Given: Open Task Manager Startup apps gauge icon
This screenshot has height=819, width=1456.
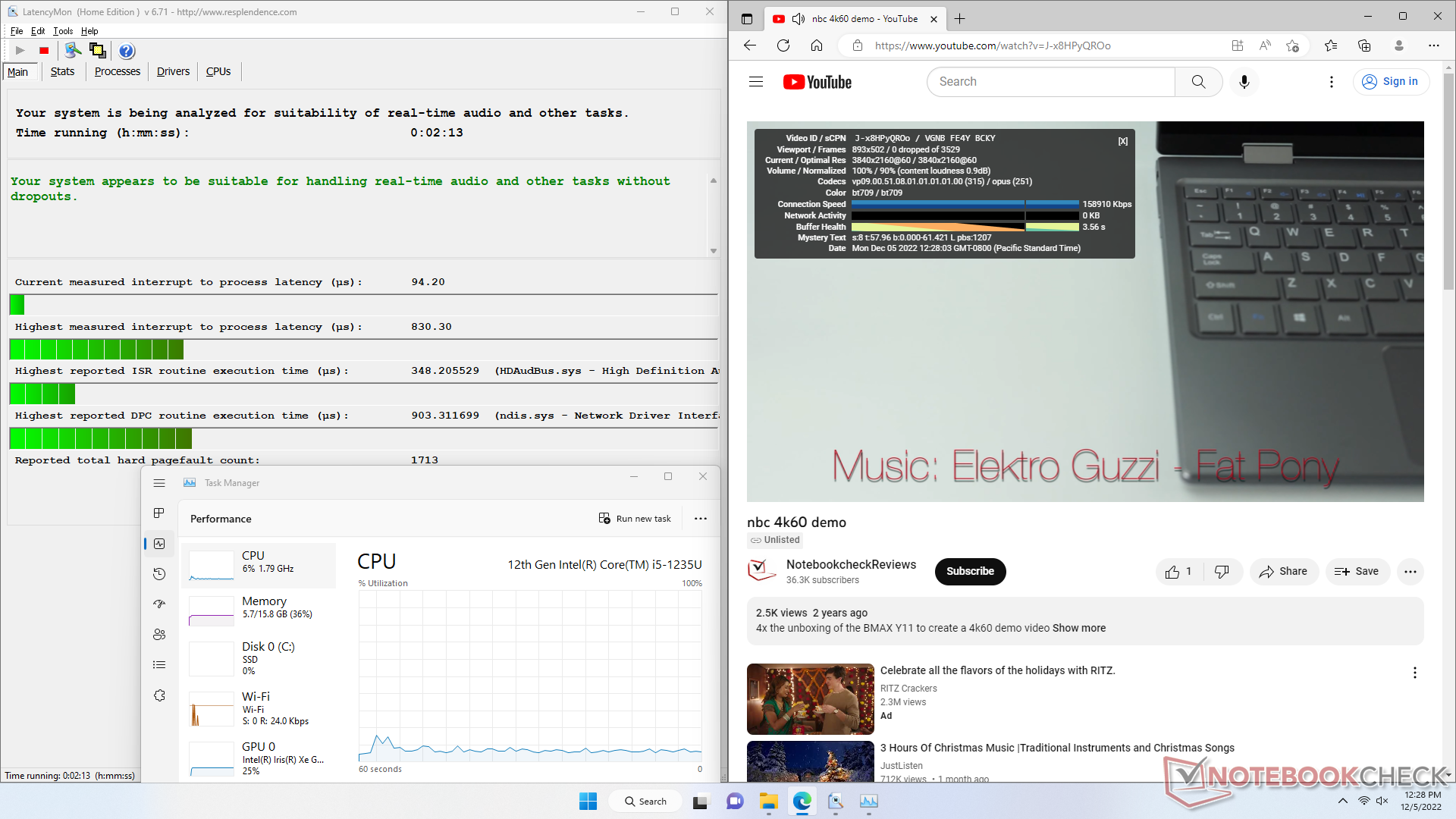Looking at the screenshot, I should [x=159, y=604].
